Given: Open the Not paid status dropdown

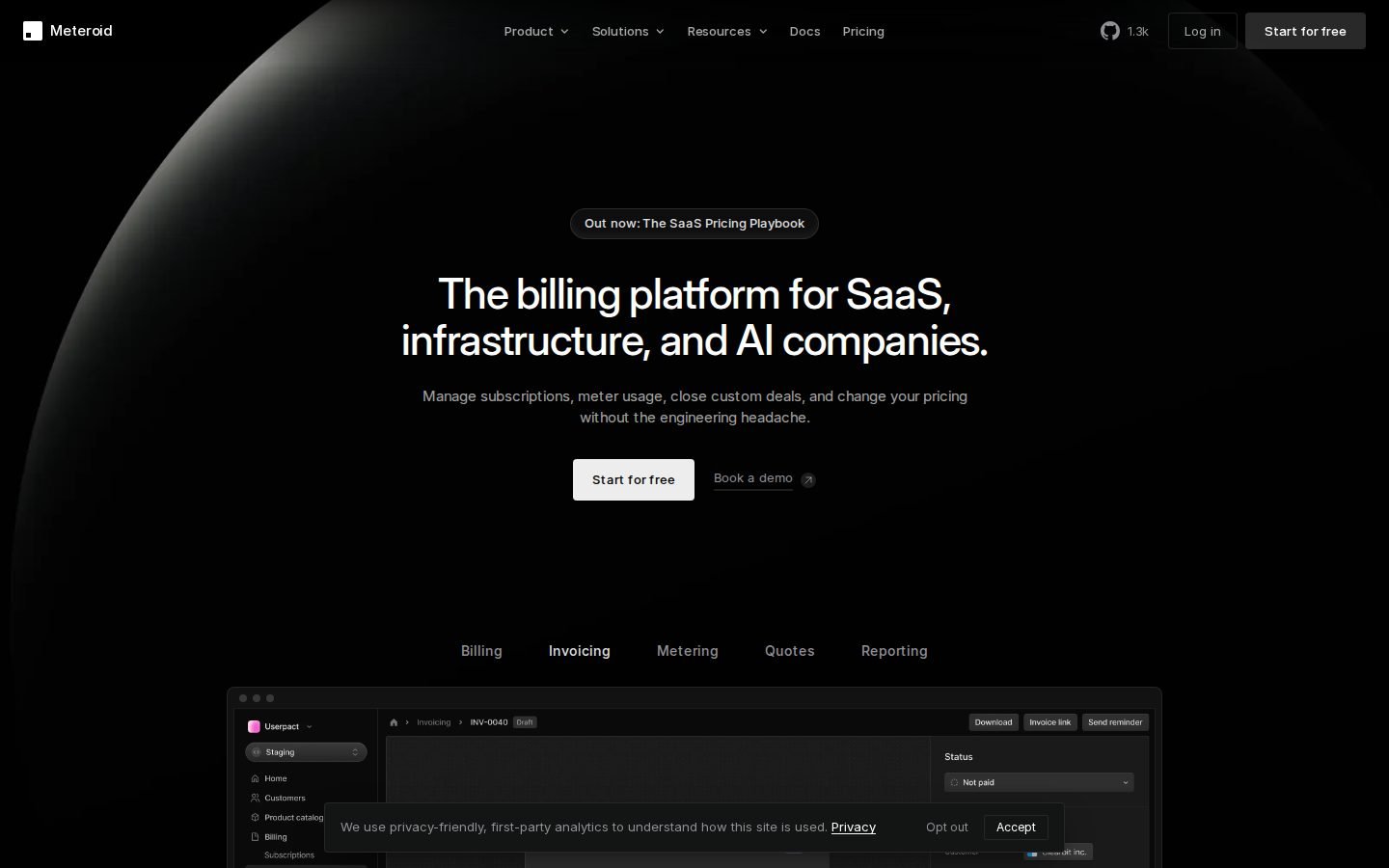Looking at the screenshot, I should pyautogui.click(x=1039, y=782).
